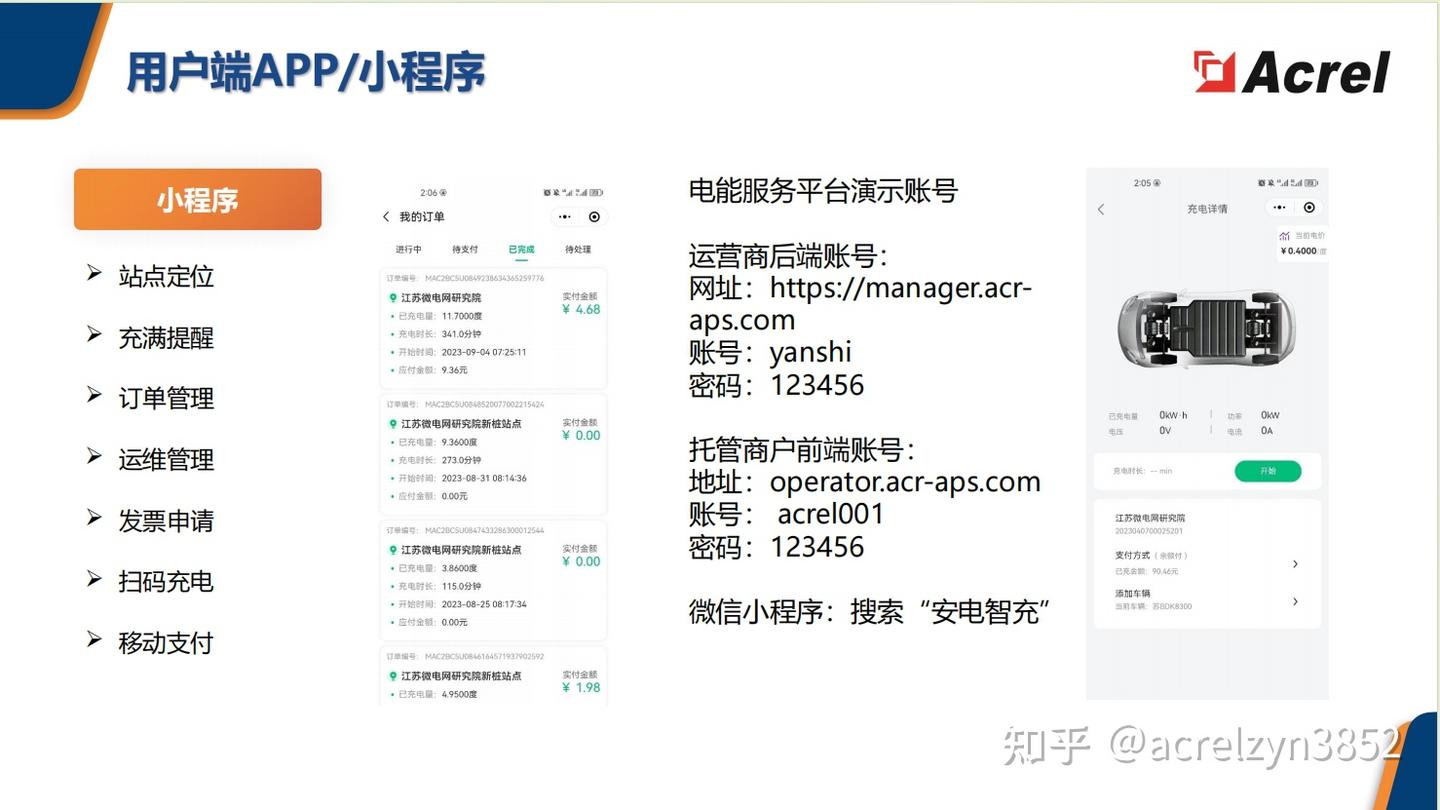Tap back chevron on 充电详情 screen
The width and height of the screenshot is (1440, 810).
pyautogui.click(x=1101, y=209)
